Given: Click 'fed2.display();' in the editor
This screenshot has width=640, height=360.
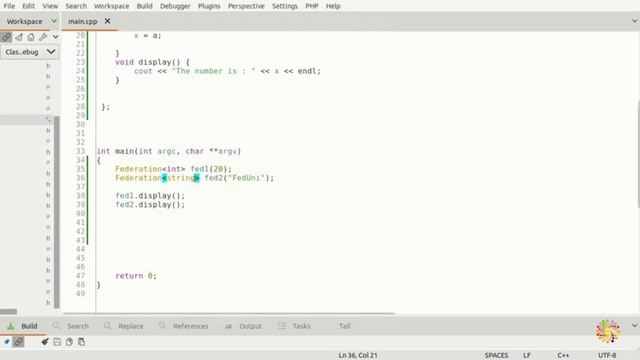Looking at the screenshot, I should pyautogui.click(x=150, y=205).
